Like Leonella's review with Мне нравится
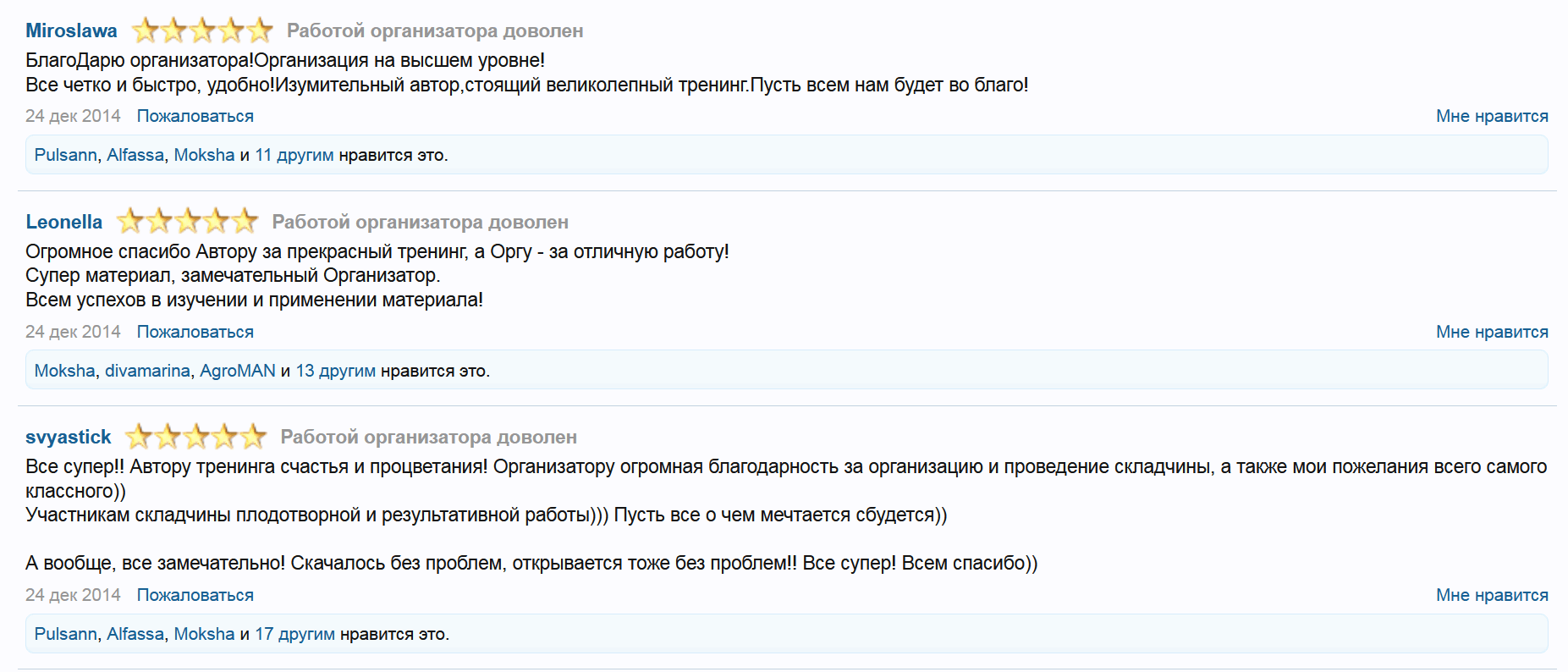 [x=1491, y=332]
